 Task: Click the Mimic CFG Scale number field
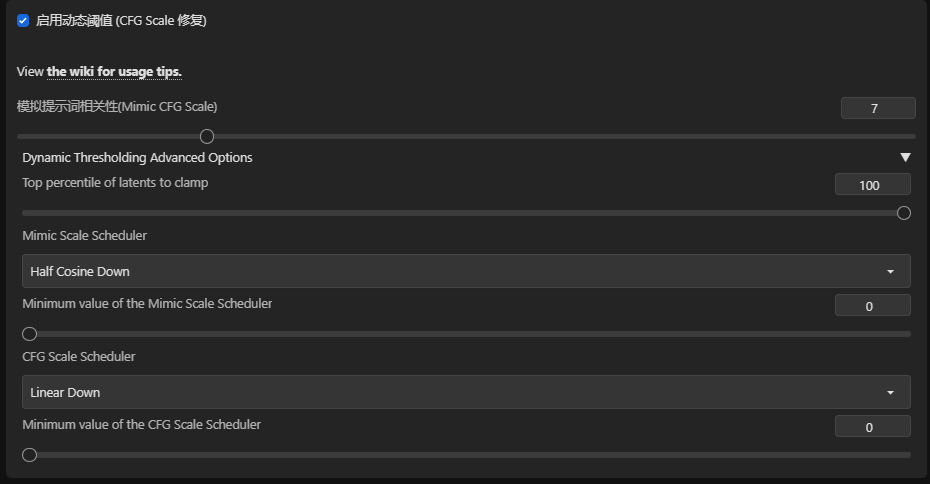[x=878, y=108]
